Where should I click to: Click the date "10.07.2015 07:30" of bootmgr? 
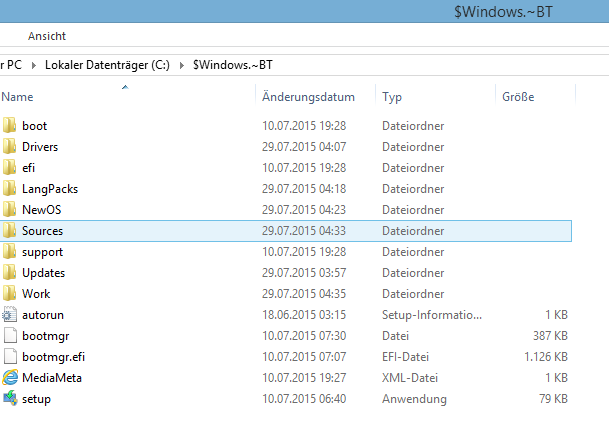[304, 336]
